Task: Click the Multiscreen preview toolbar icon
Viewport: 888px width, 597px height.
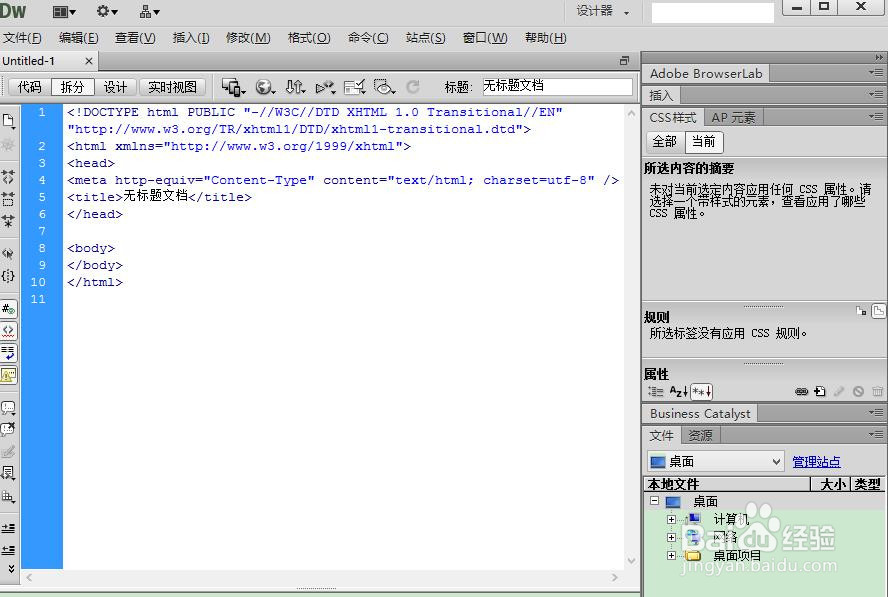Action: [233, 87]
